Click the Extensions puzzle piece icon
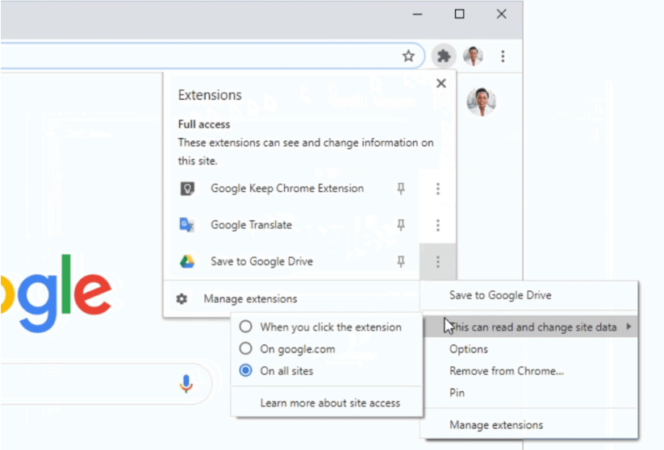Viewport: 664px width, 450px height. coord(444,56)
